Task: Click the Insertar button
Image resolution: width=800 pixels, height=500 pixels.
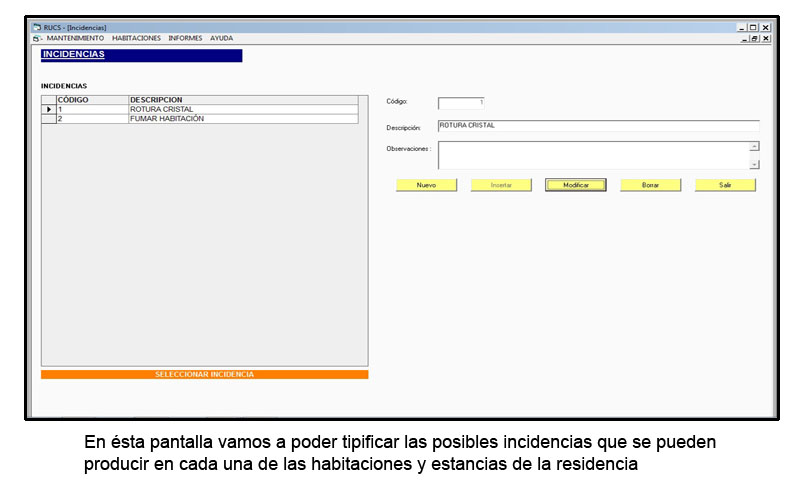Action: coord(501,185)
